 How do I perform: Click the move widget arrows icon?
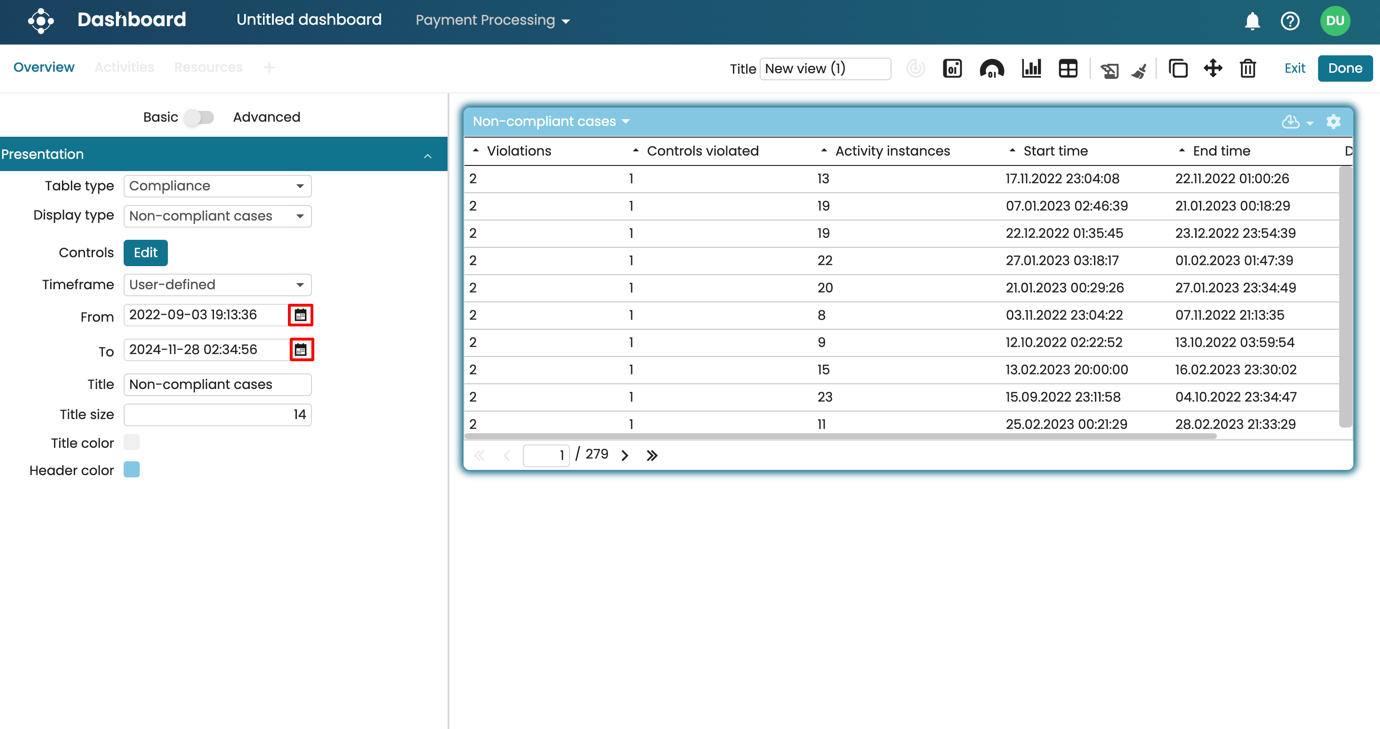tap(1213, 69)
